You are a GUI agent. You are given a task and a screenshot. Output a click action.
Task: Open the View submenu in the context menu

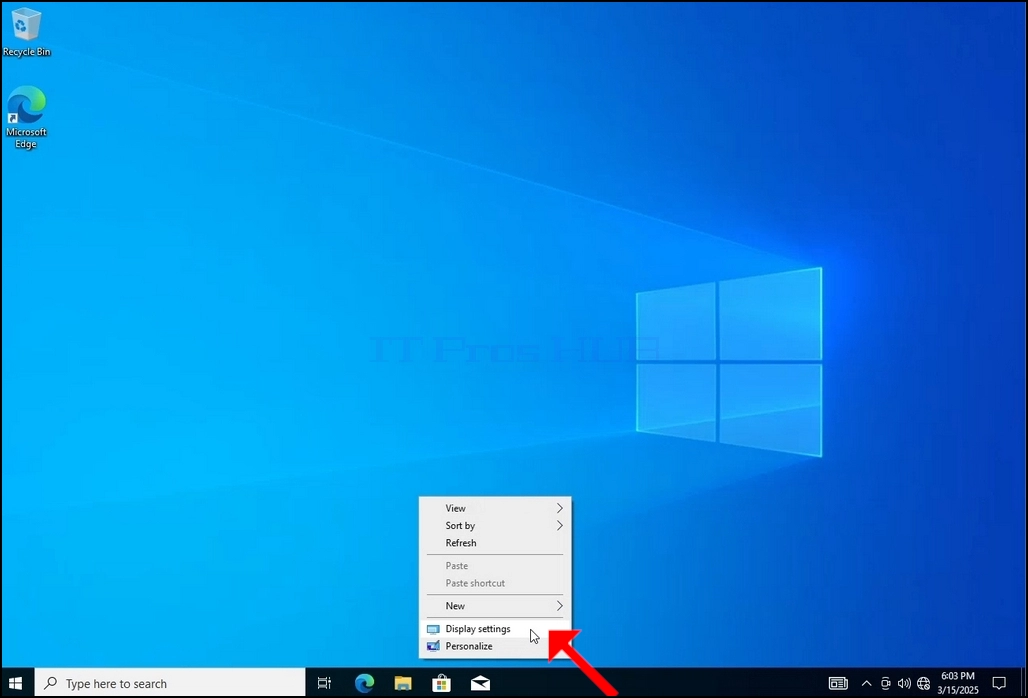(x=495, y=508)
